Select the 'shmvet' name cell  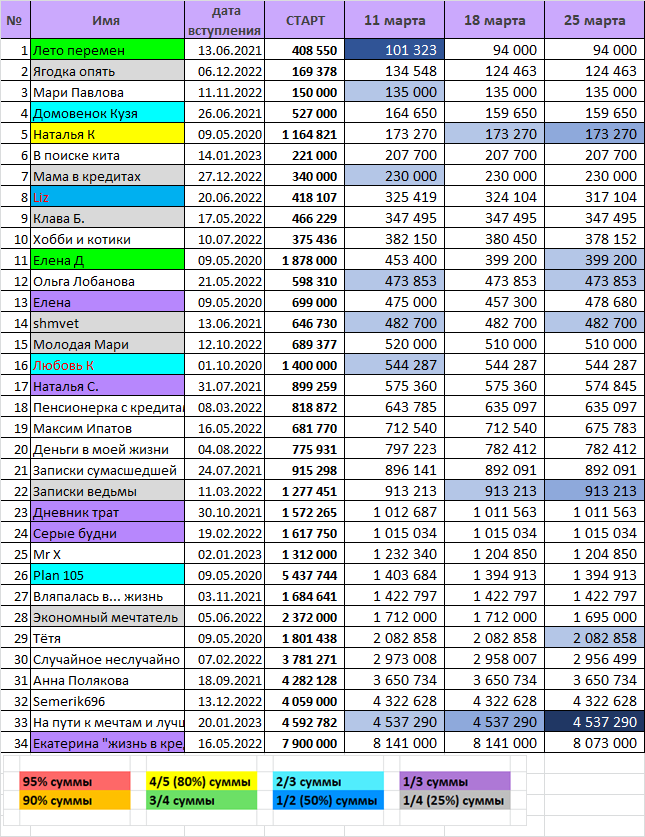coord(107,323)
